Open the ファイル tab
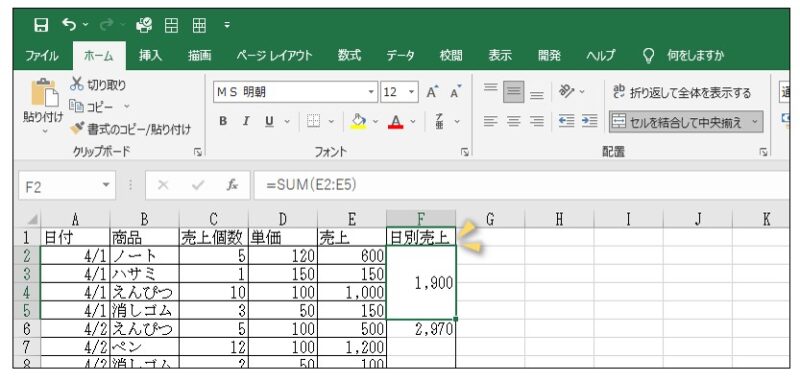800x382 pixels. click(42, 56)
